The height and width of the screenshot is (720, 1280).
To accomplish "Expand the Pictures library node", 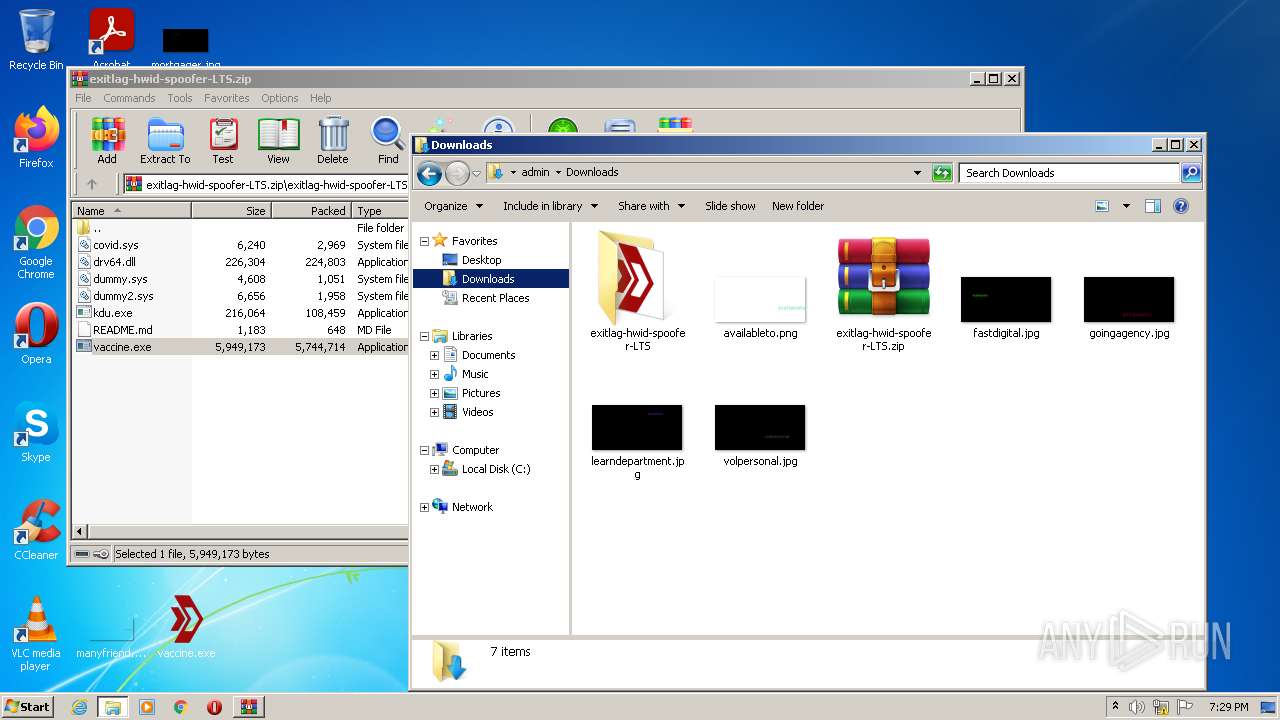I will pos(434,393).
